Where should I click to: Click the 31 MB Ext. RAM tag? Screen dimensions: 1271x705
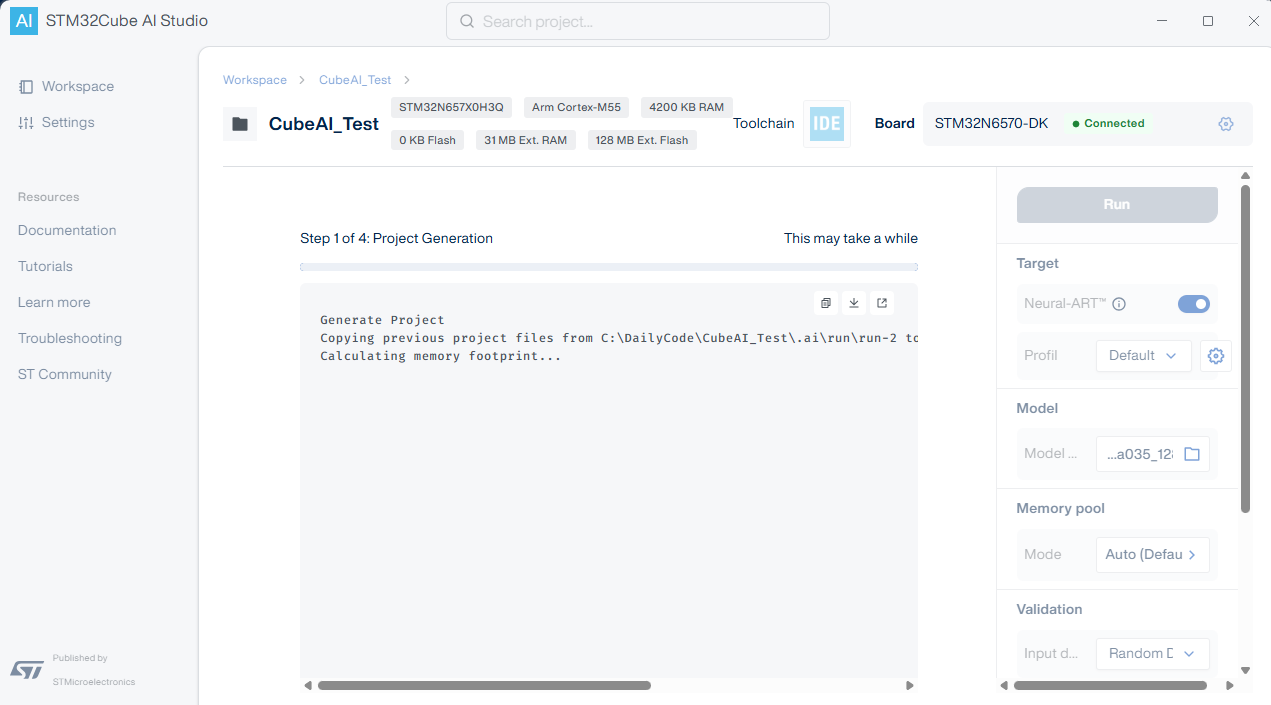tap(526, 140)
